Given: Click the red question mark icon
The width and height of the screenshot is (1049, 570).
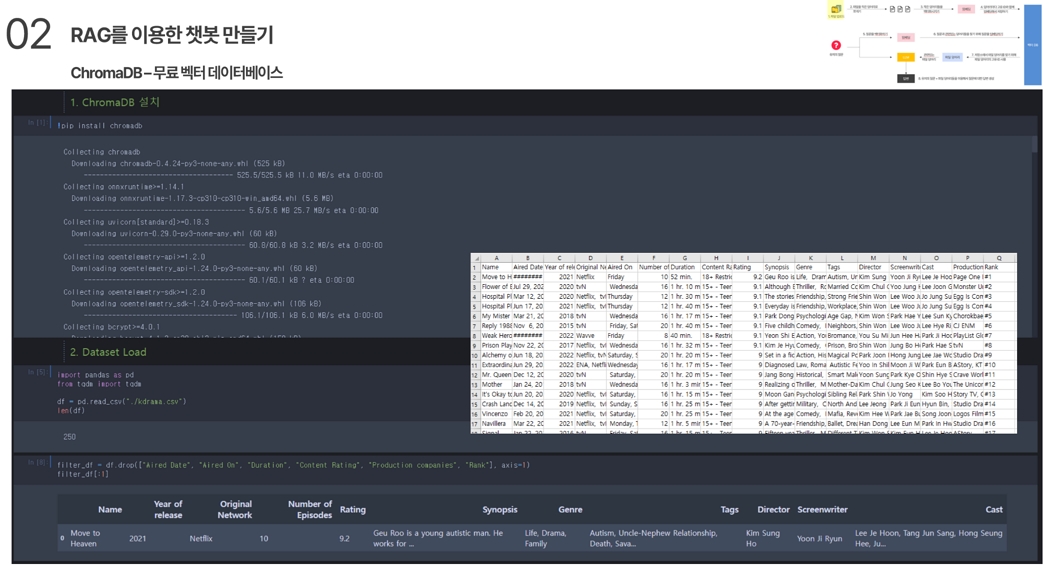Looking at the screenshot, I should click(836, 45).
